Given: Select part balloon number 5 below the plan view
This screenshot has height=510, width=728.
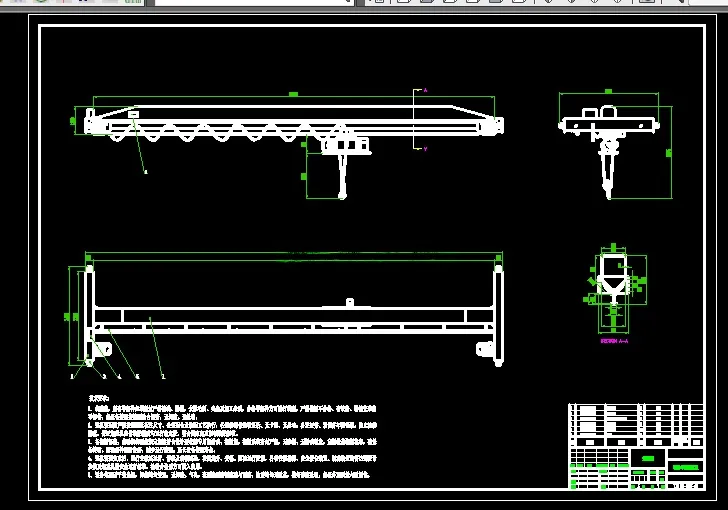Looking at the screenshot, I should tap(137, 377).
